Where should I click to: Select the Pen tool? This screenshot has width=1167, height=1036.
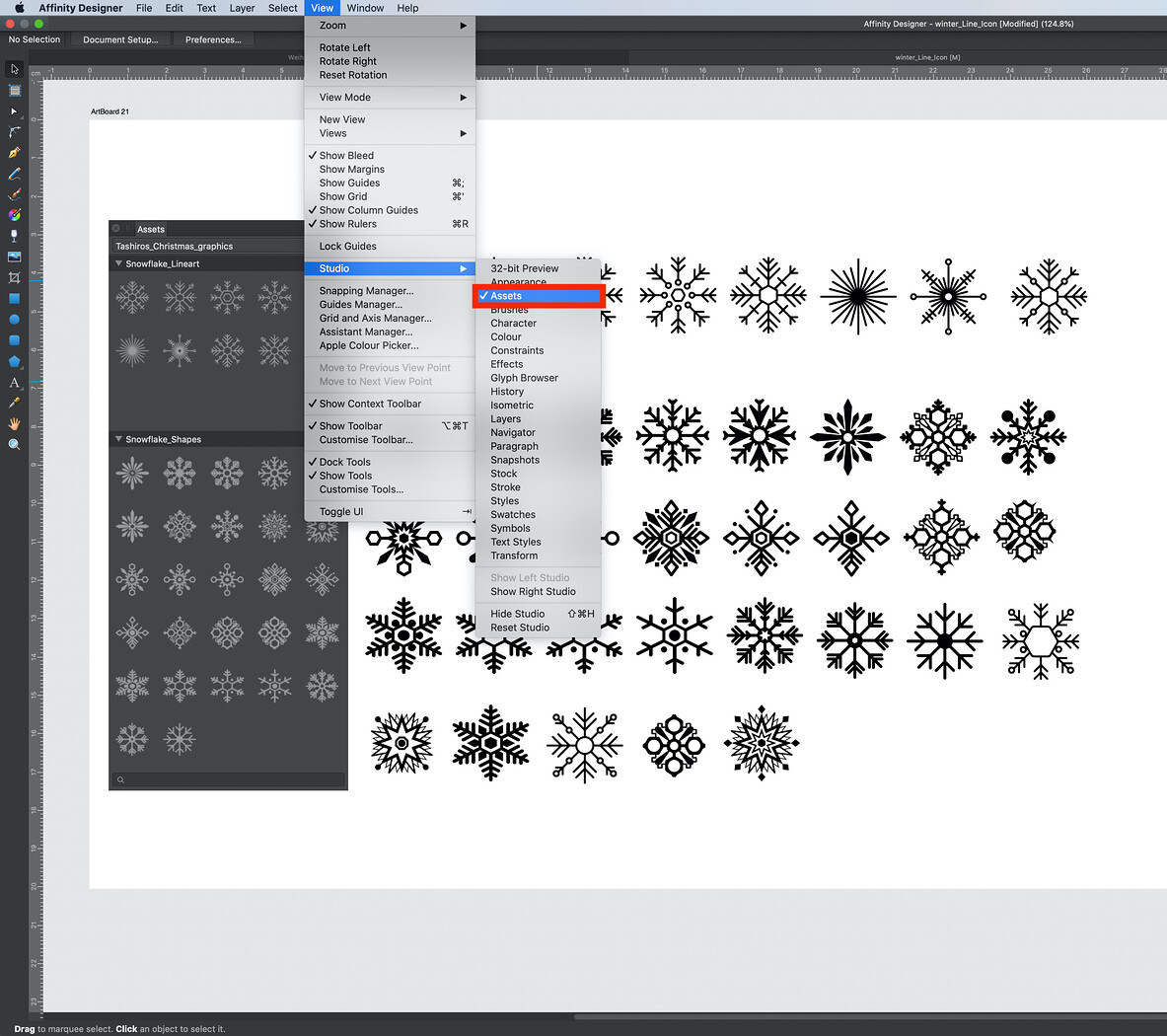coord(14,153)
